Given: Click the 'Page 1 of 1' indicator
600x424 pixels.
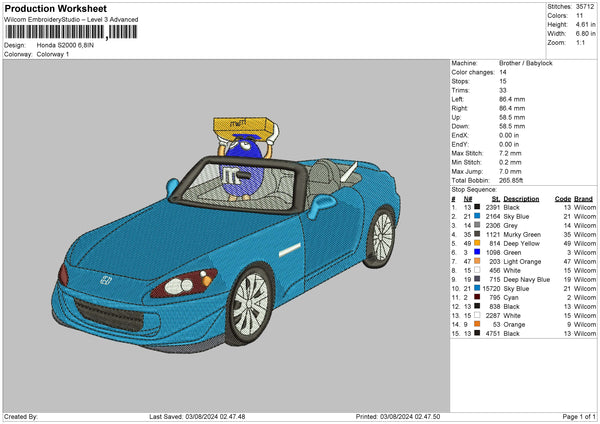Looking at the screenshot, I should click(579, 416).
